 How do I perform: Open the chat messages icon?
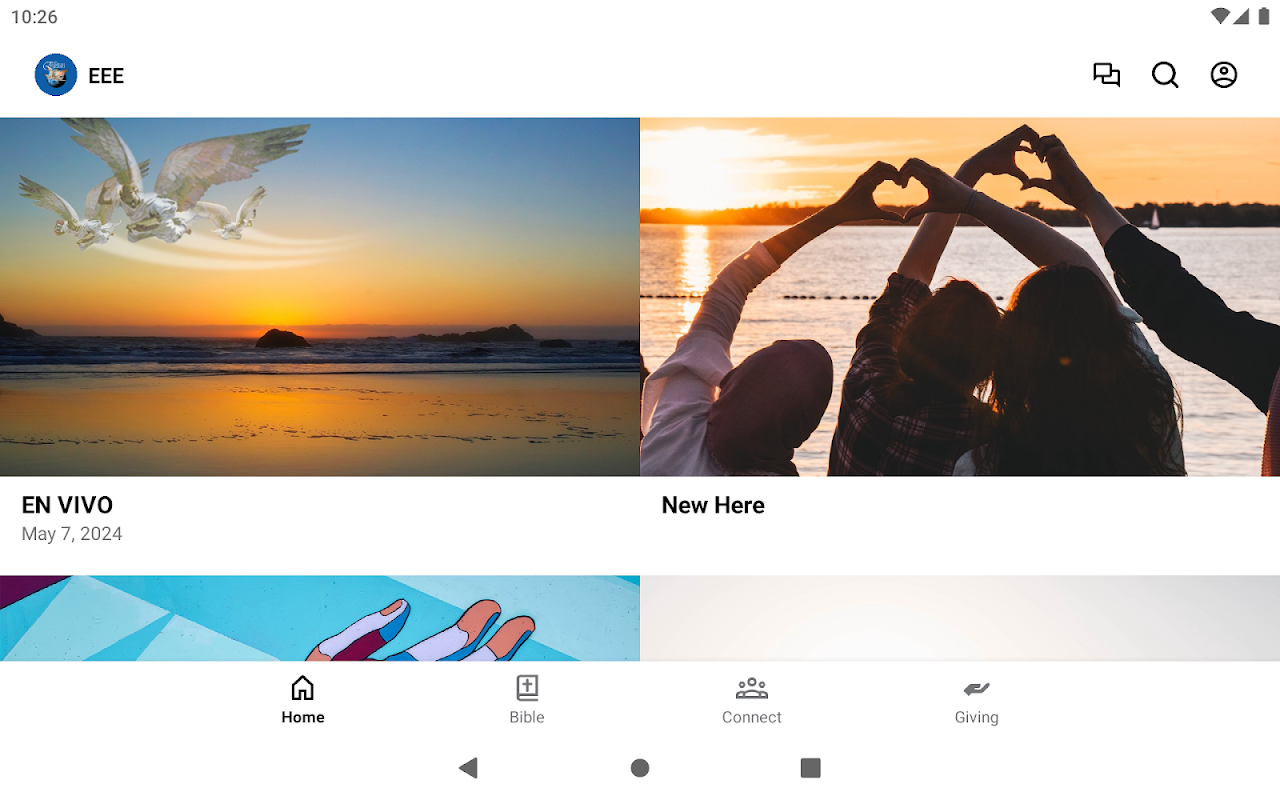[1106, 75]
